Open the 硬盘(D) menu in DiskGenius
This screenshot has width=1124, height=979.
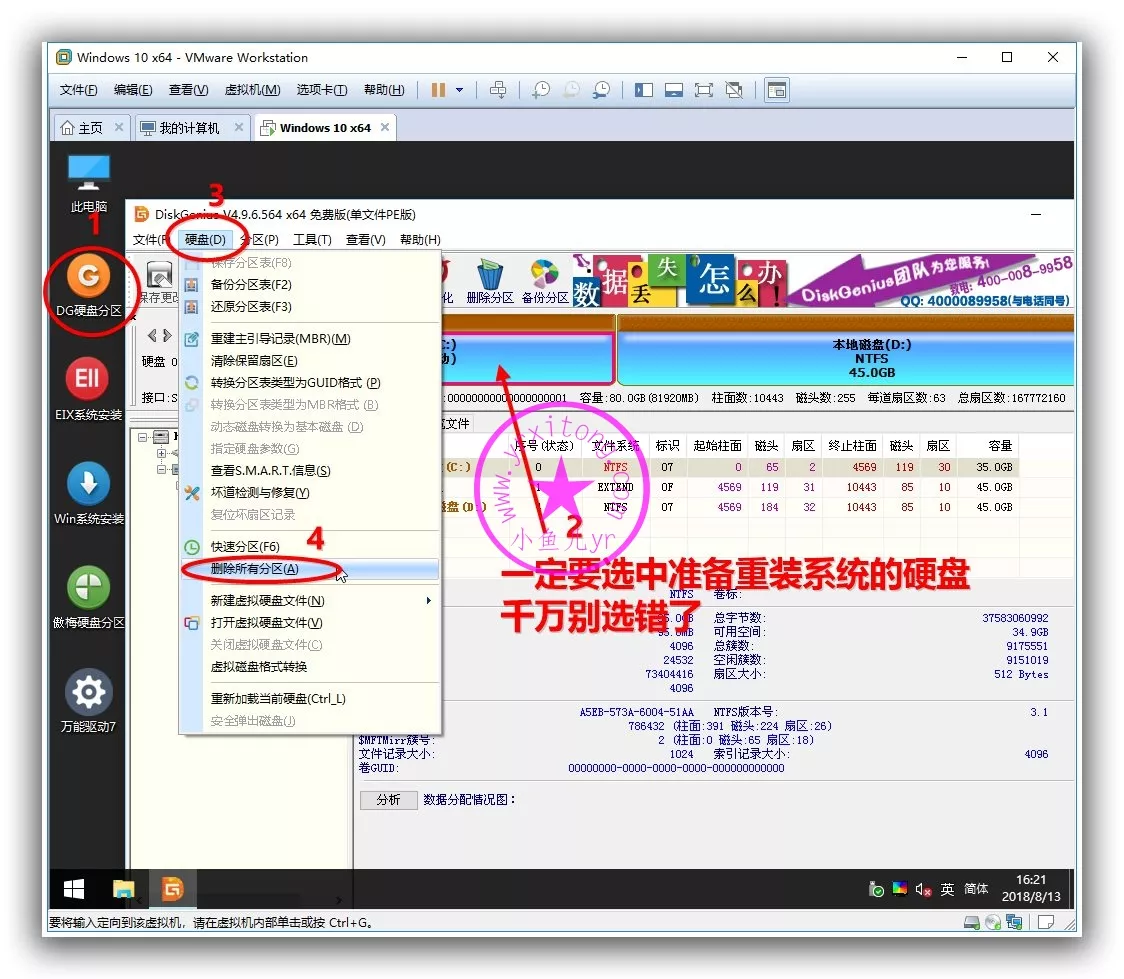coord(205,239)
